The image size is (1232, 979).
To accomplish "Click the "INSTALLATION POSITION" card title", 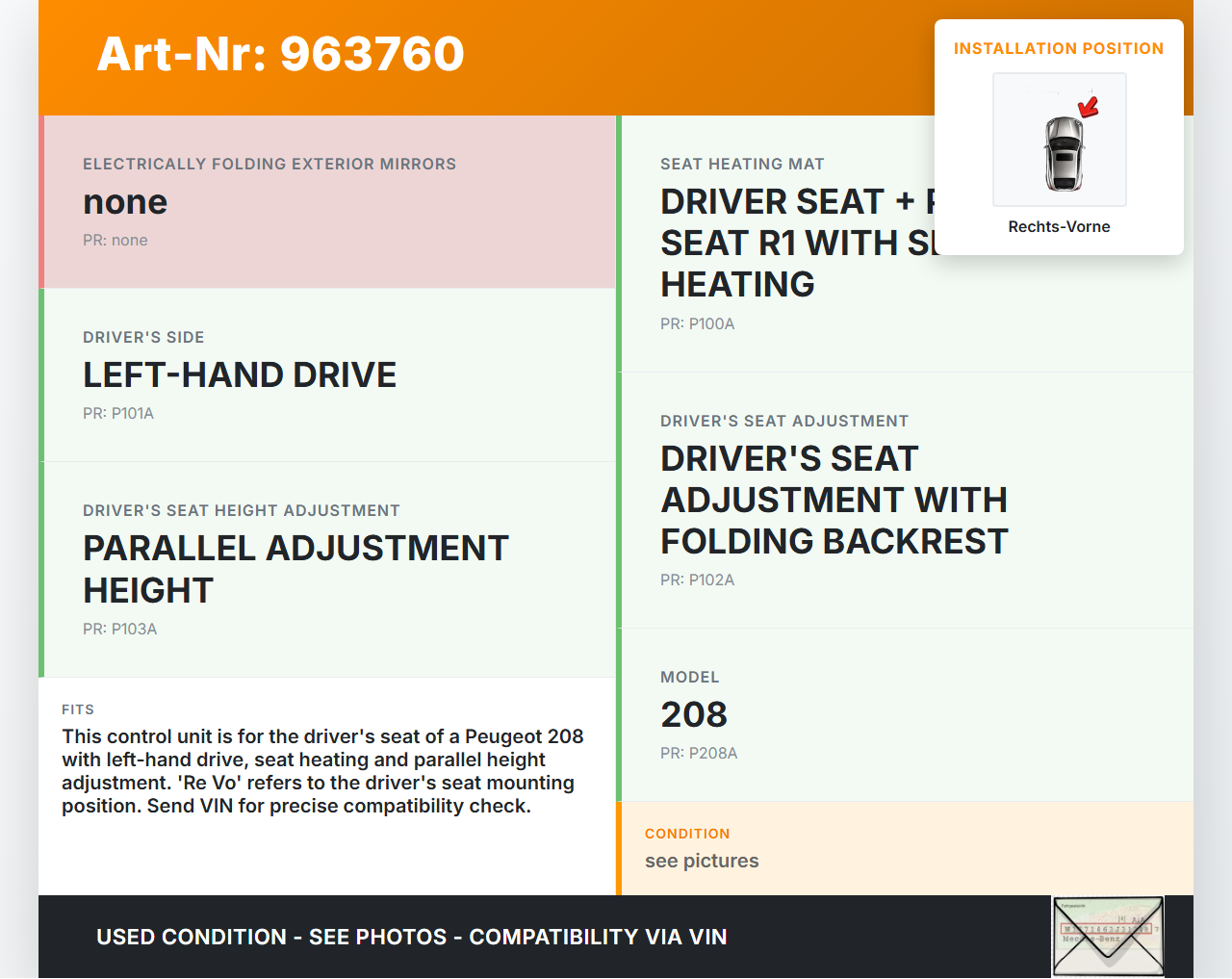I will click(1059, 49).
